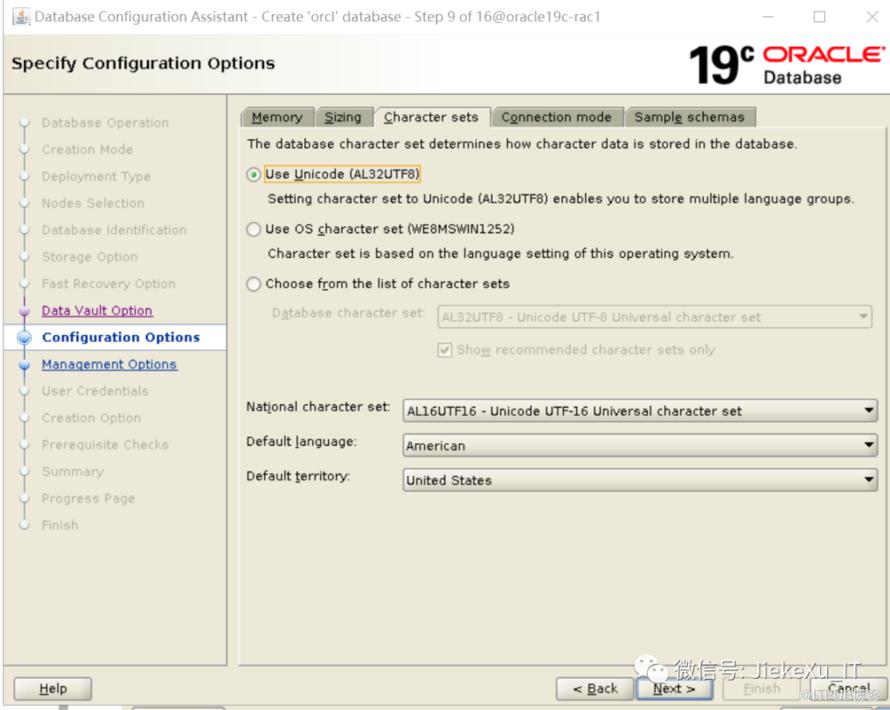
Task: Switch to Connection mode tab
Action: coord(556,117)
